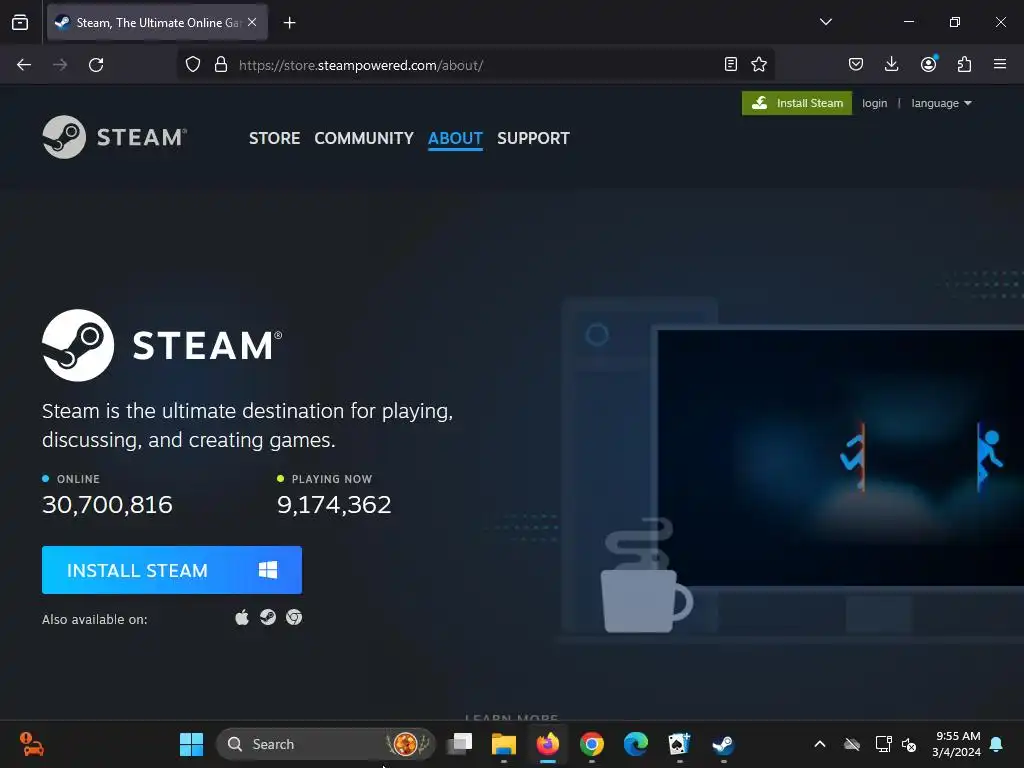This screenshot has height=768, width=1024.
Task: Open the SUPPORT menu item
Action: [x=534, y=138]
